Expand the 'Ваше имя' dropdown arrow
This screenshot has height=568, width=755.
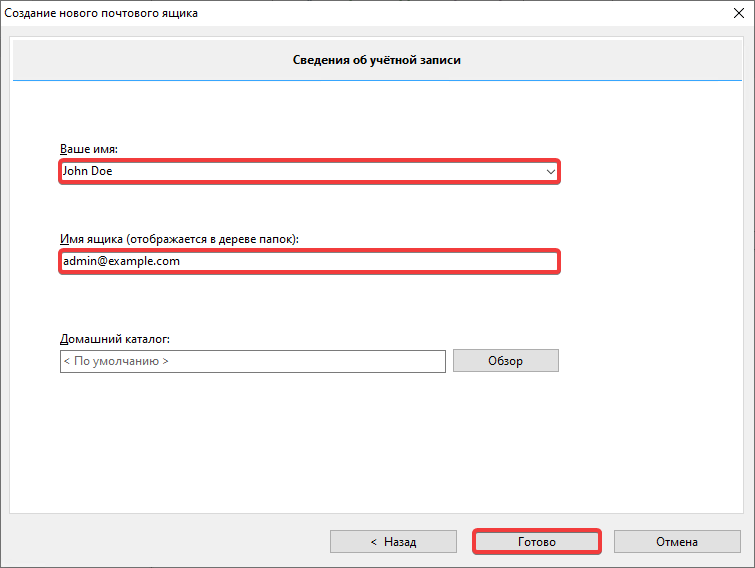(550, 172)
